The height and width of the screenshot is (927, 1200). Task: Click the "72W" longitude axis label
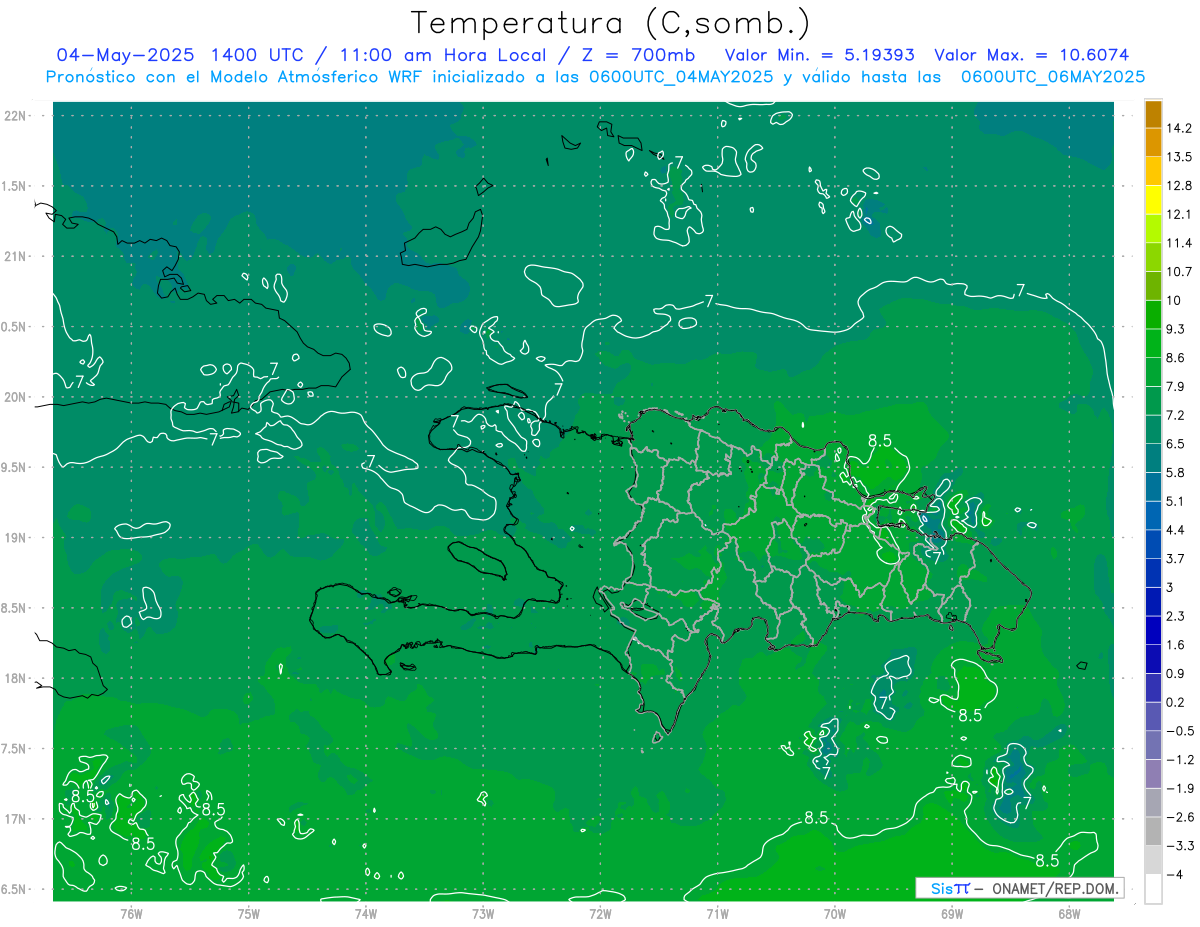pyautogui.click(x=600, y=913)
